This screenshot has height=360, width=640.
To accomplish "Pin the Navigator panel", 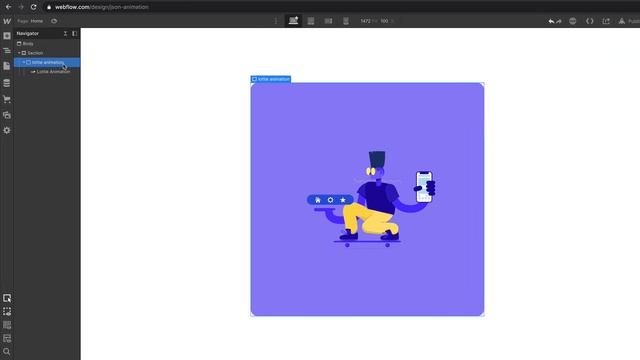I will pyautogui.click(x=74, y=33).
